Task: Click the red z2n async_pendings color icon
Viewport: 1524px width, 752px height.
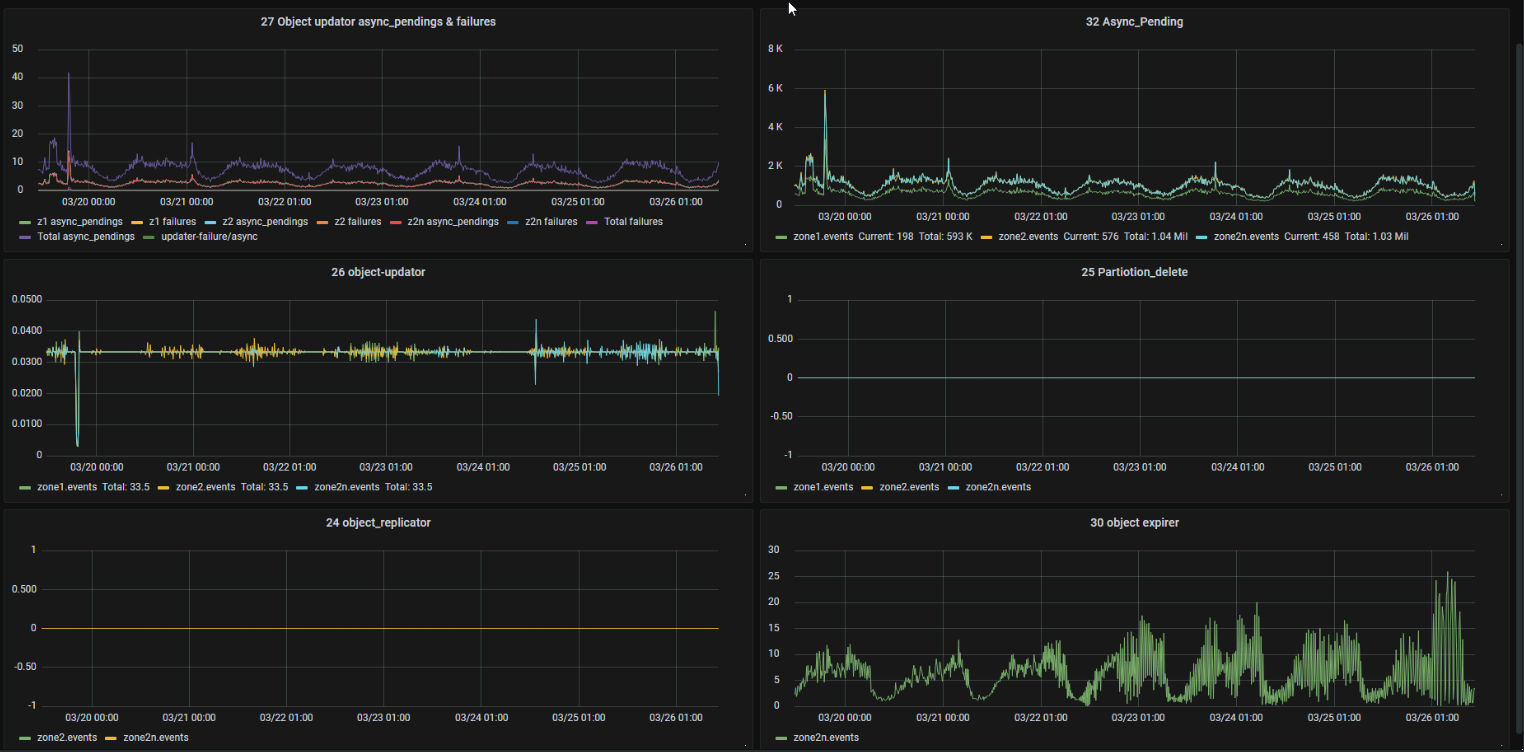Action: tap(397, 222)
